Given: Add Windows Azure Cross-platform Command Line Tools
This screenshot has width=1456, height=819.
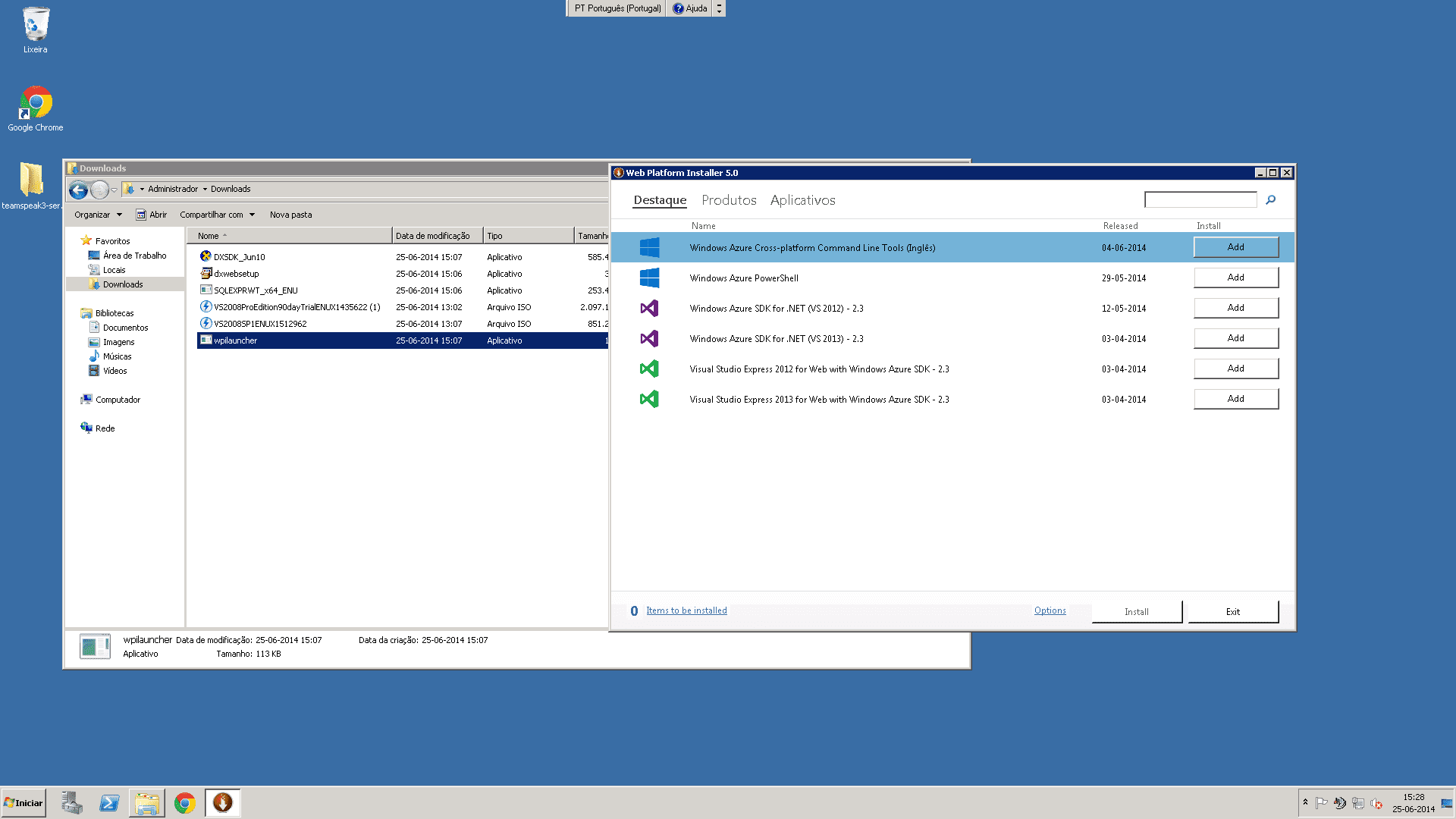Looking at the screenshot, I should tap(1236, 247).
